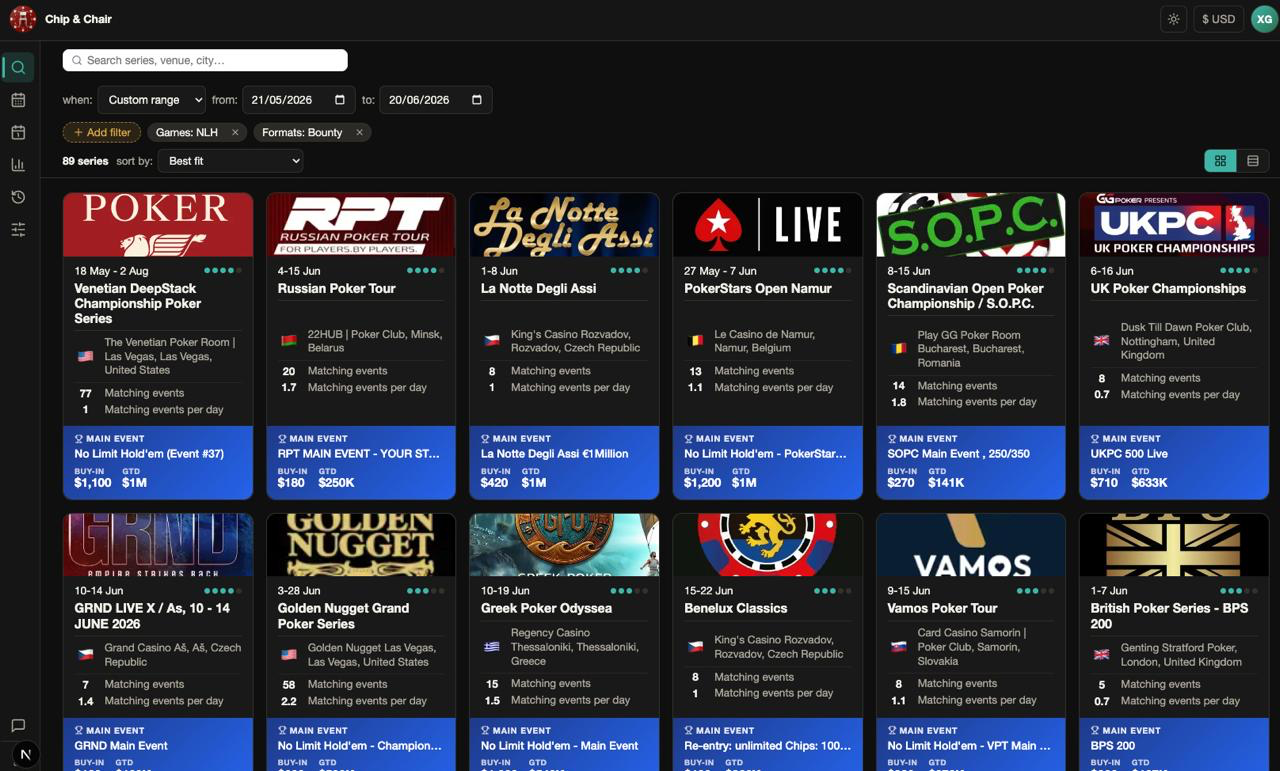Open the history clock icon in sidebar
The height and width of the screenshot is (771, 1280).
(18, 197)
